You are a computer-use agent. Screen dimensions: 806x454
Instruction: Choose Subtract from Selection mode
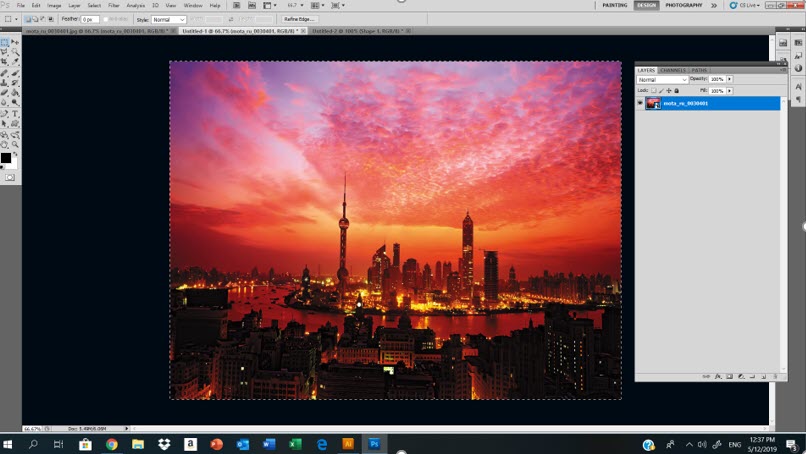click(43, 20)
